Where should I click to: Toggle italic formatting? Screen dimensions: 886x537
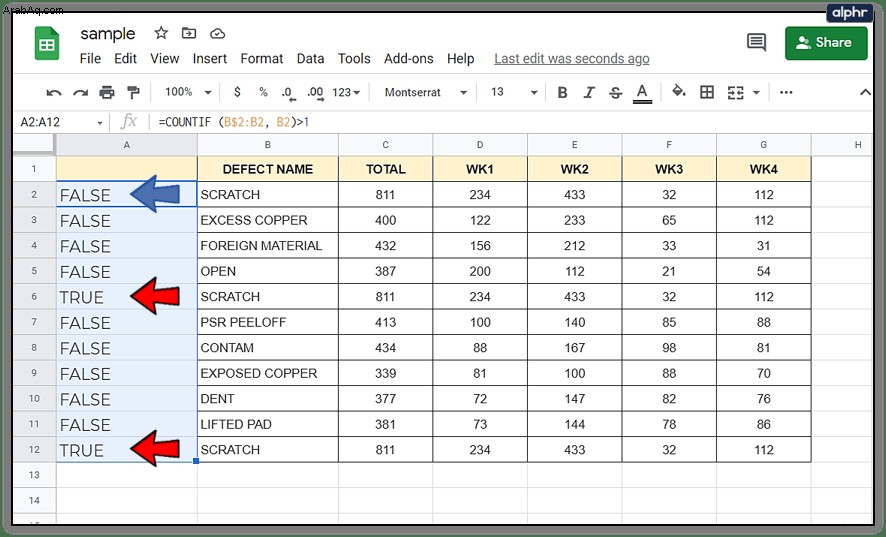(x=589, y=92)
